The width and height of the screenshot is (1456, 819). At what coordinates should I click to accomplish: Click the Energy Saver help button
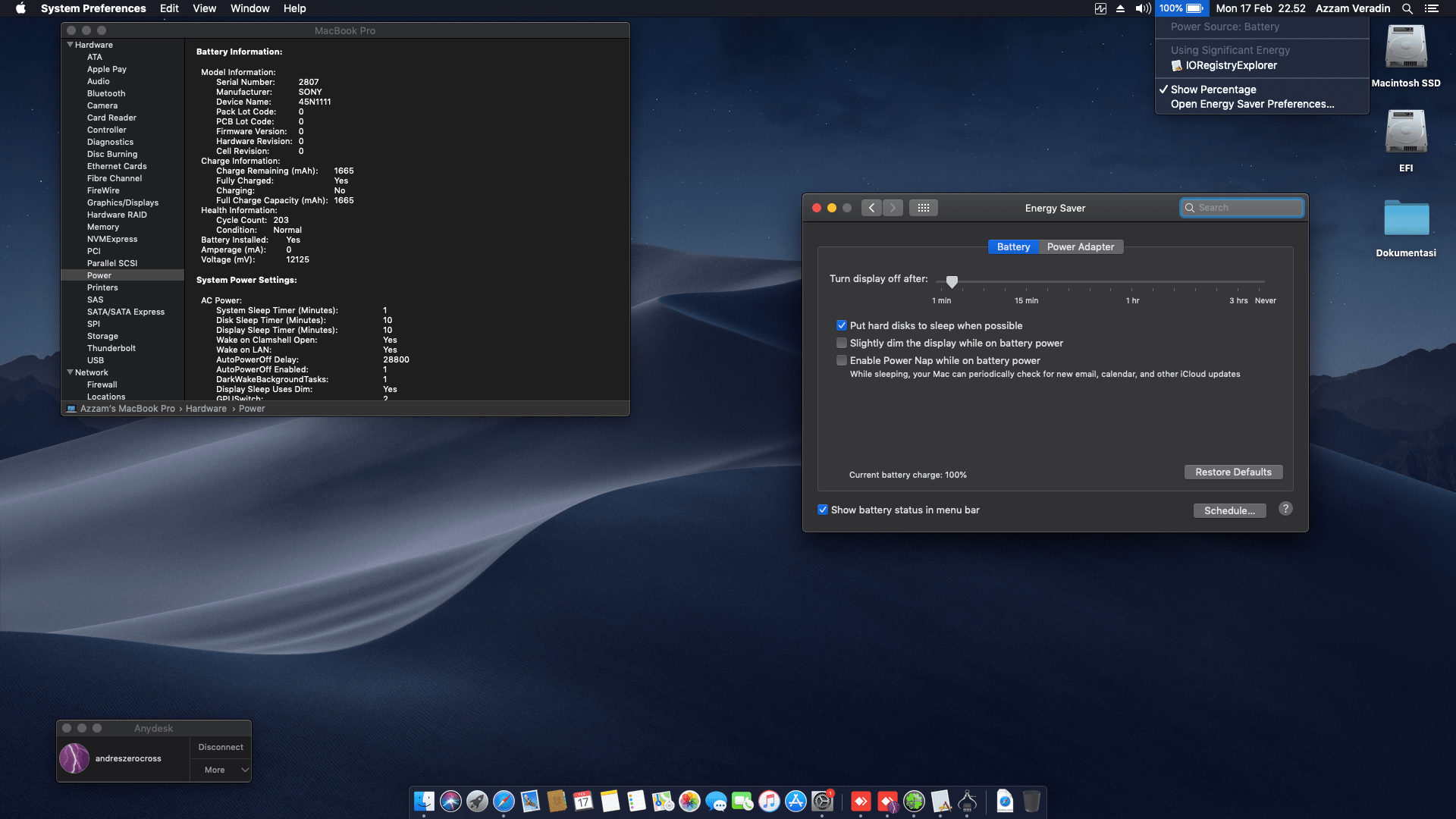click(1285, 509)
